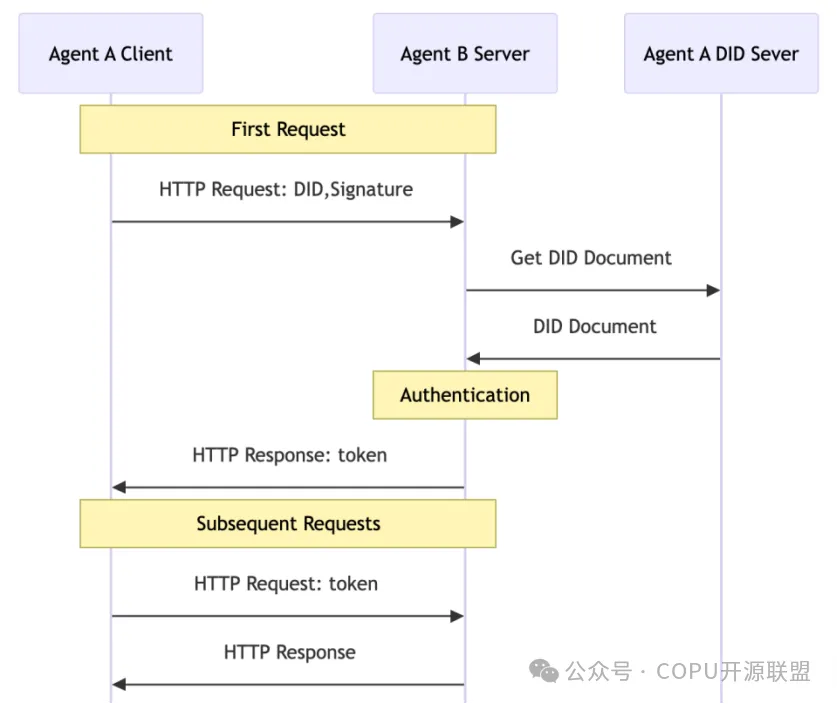Click the final 'HTTP Response' label
Viewport: 837px width, 704px height.
pyautogui.click(x=289, y=653)
